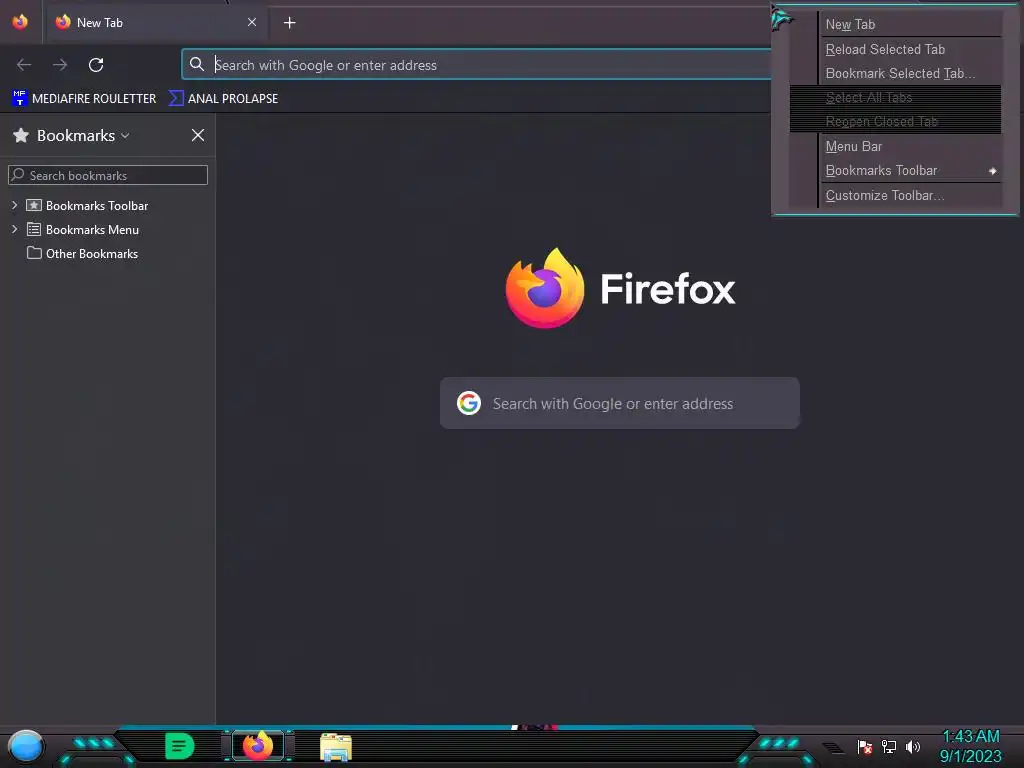Click the New Tab tab's Firefox favicon
Image resolution: width=1024 pixels, height=768 pixels.
tap(63, 22)
